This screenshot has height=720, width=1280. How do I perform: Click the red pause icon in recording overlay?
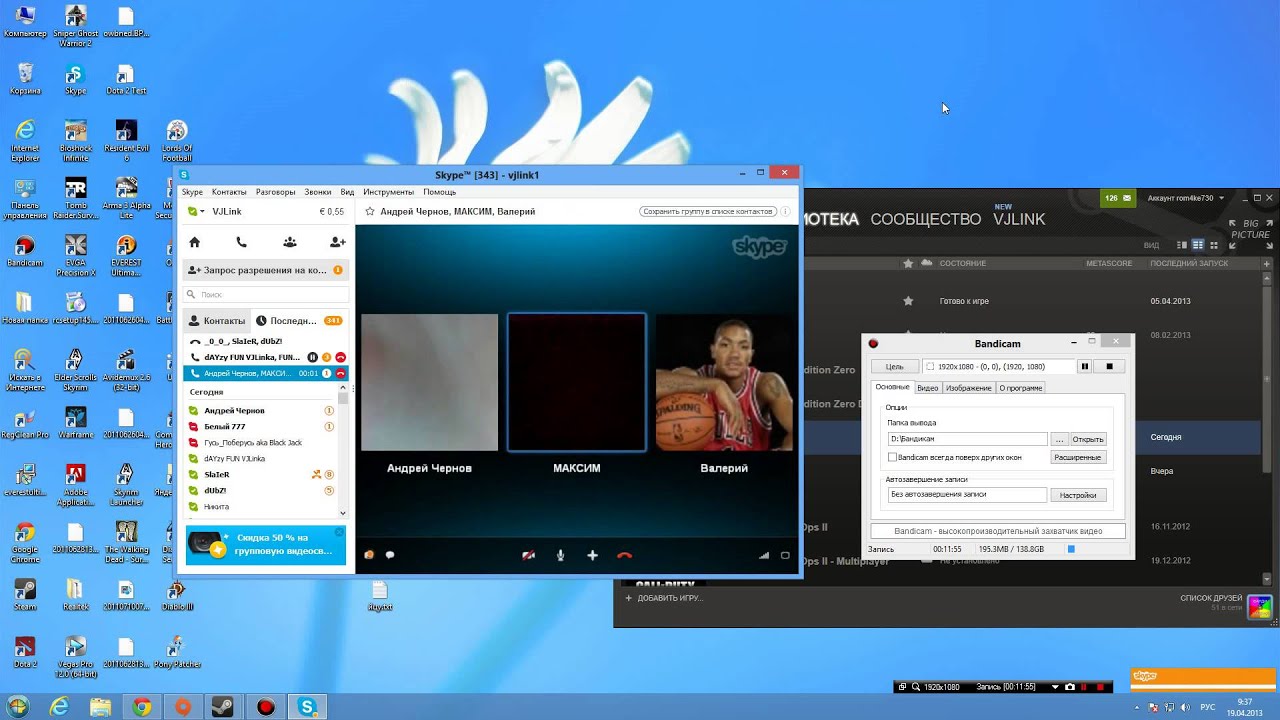[x=1085, y=687]
